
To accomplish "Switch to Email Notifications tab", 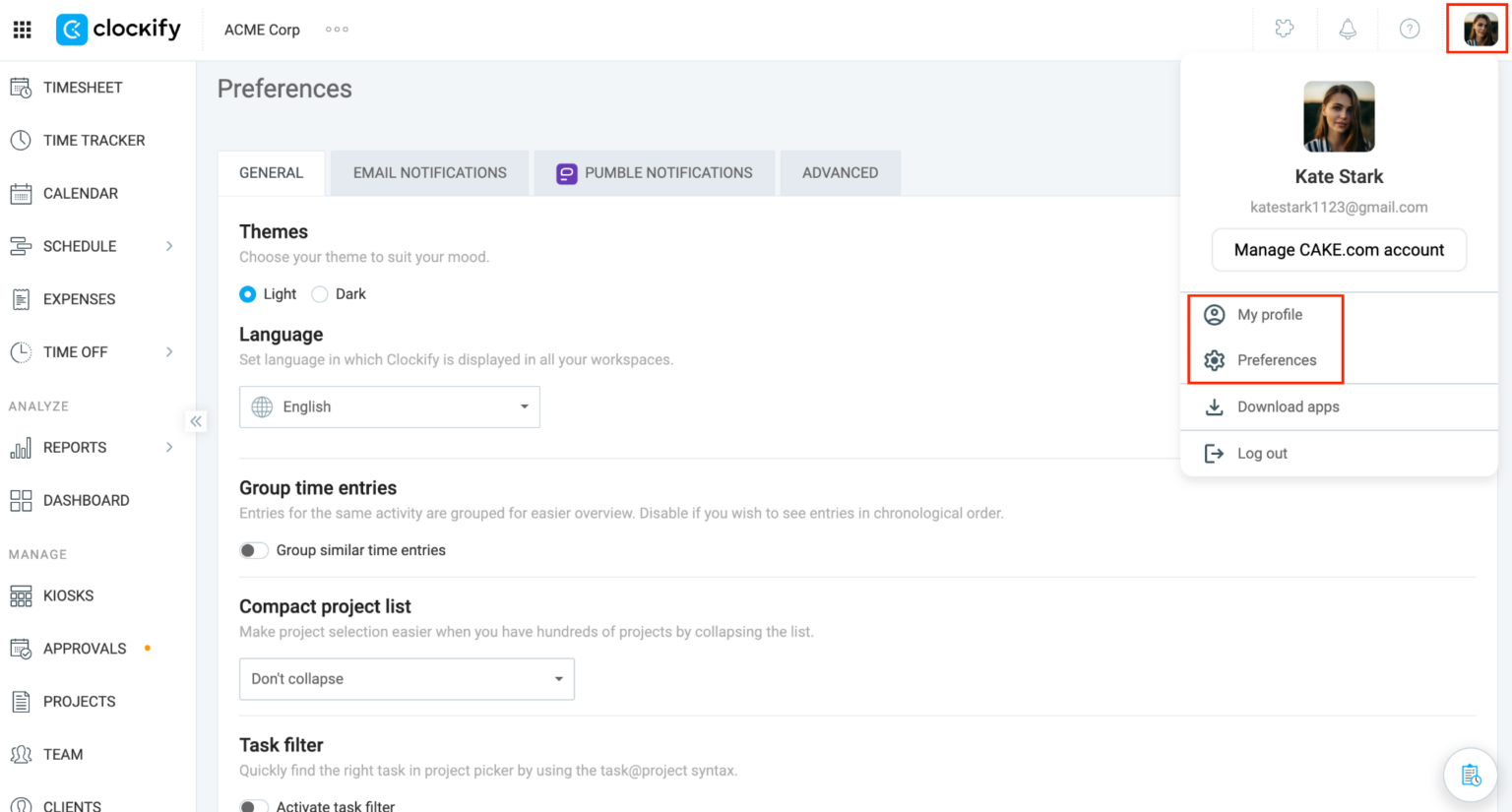I will [x=430, y=173].
